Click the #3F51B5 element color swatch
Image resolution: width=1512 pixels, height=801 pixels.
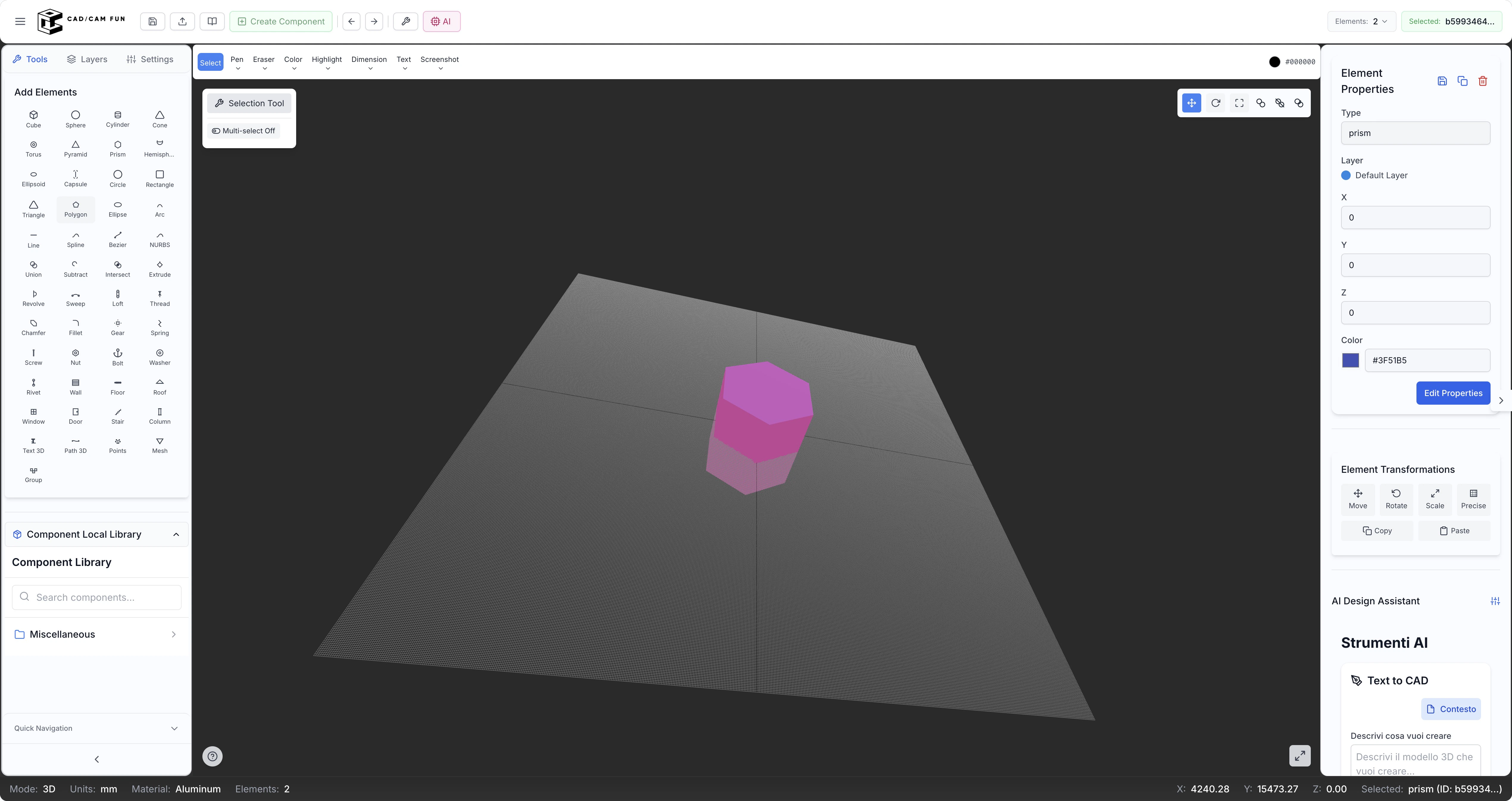[1351, 360]
